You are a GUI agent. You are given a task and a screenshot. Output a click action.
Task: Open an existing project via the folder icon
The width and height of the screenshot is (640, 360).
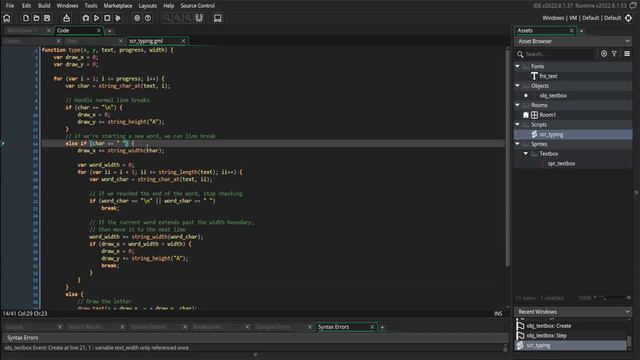click(x=36, y=18)
